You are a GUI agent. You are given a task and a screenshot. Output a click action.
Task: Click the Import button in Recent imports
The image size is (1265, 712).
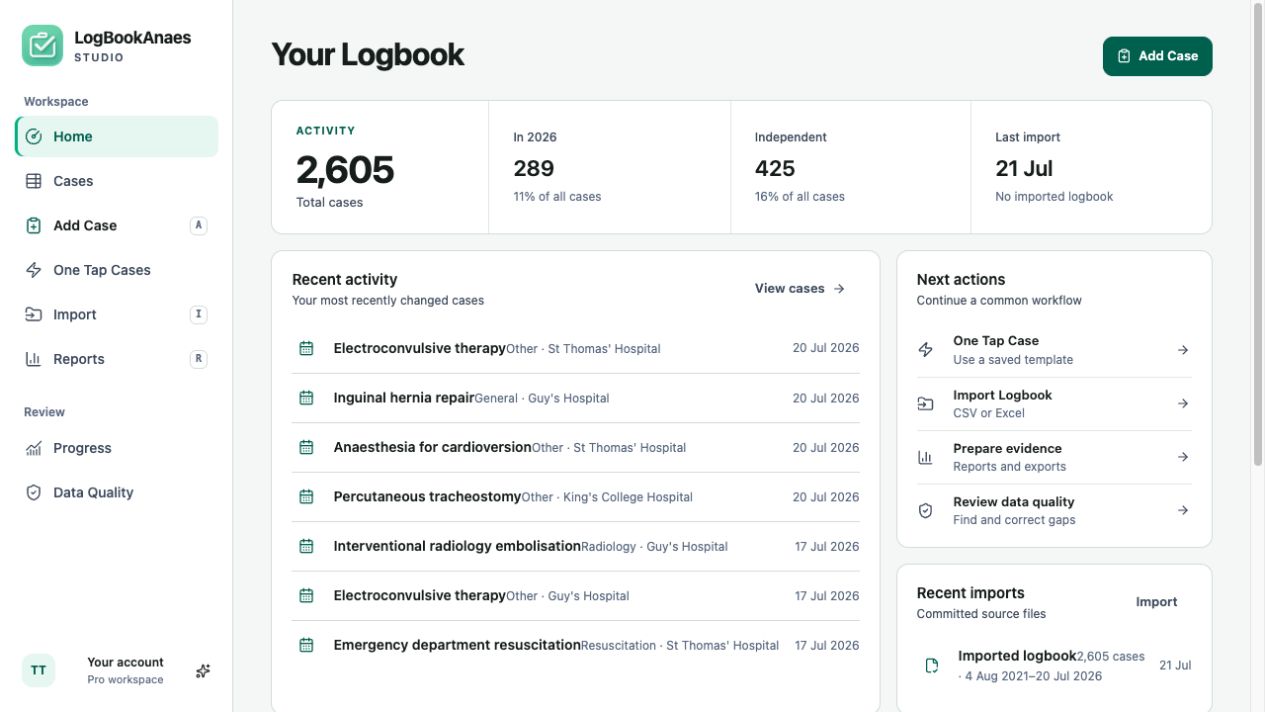(1156, 602)
